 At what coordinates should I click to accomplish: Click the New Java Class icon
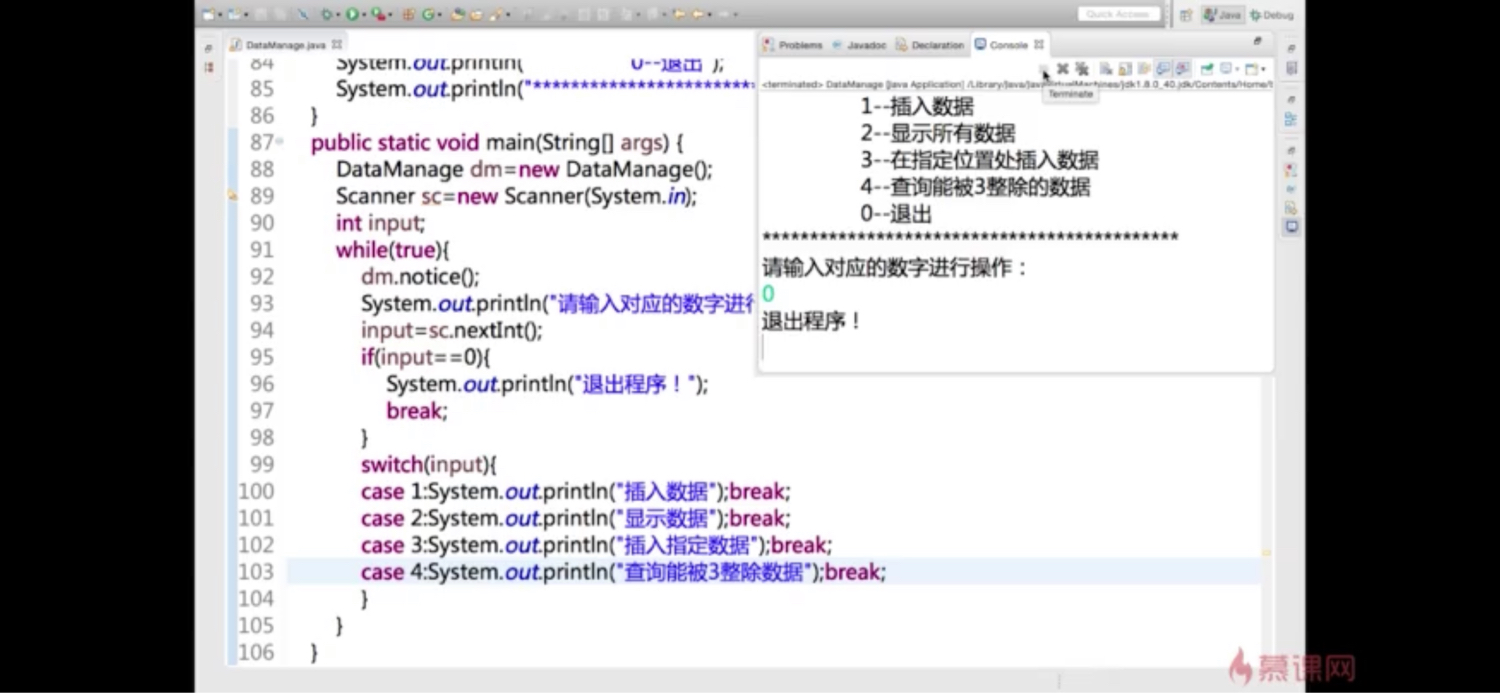coord(428,15)
